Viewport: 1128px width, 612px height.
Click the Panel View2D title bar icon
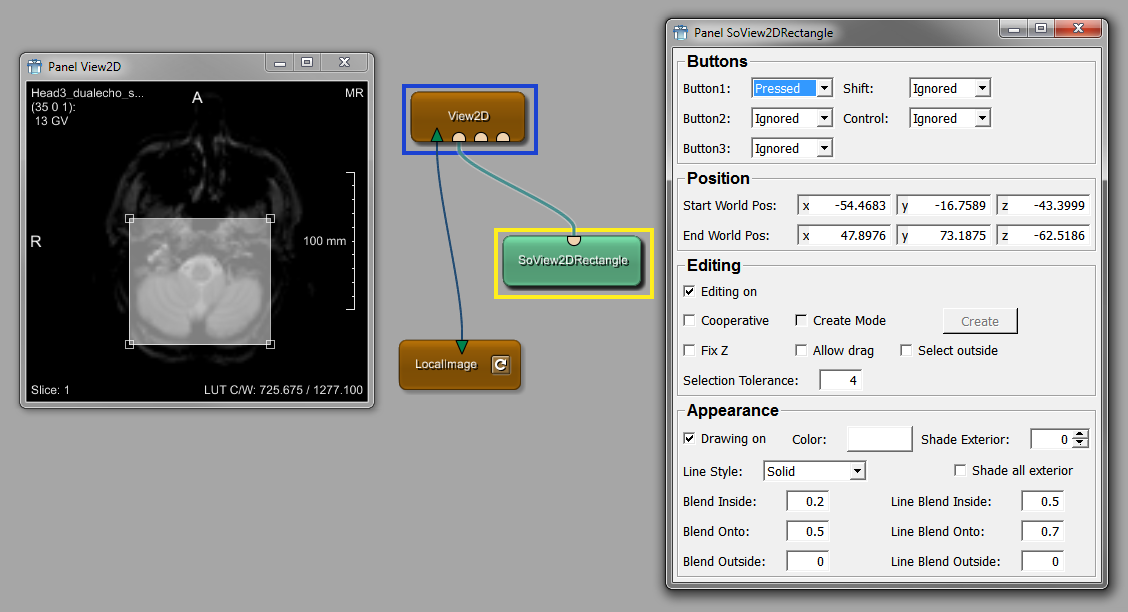point(35,67)
